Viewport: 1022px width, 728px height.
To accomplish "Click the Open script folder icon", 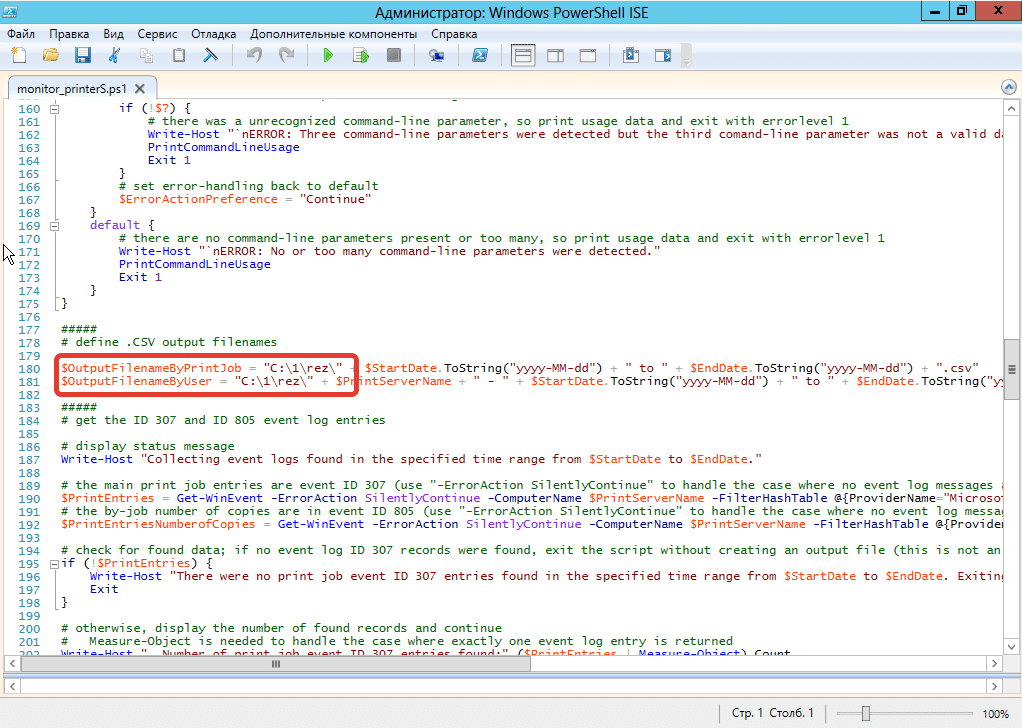I will pyautogui.click(x=50, y=55).
